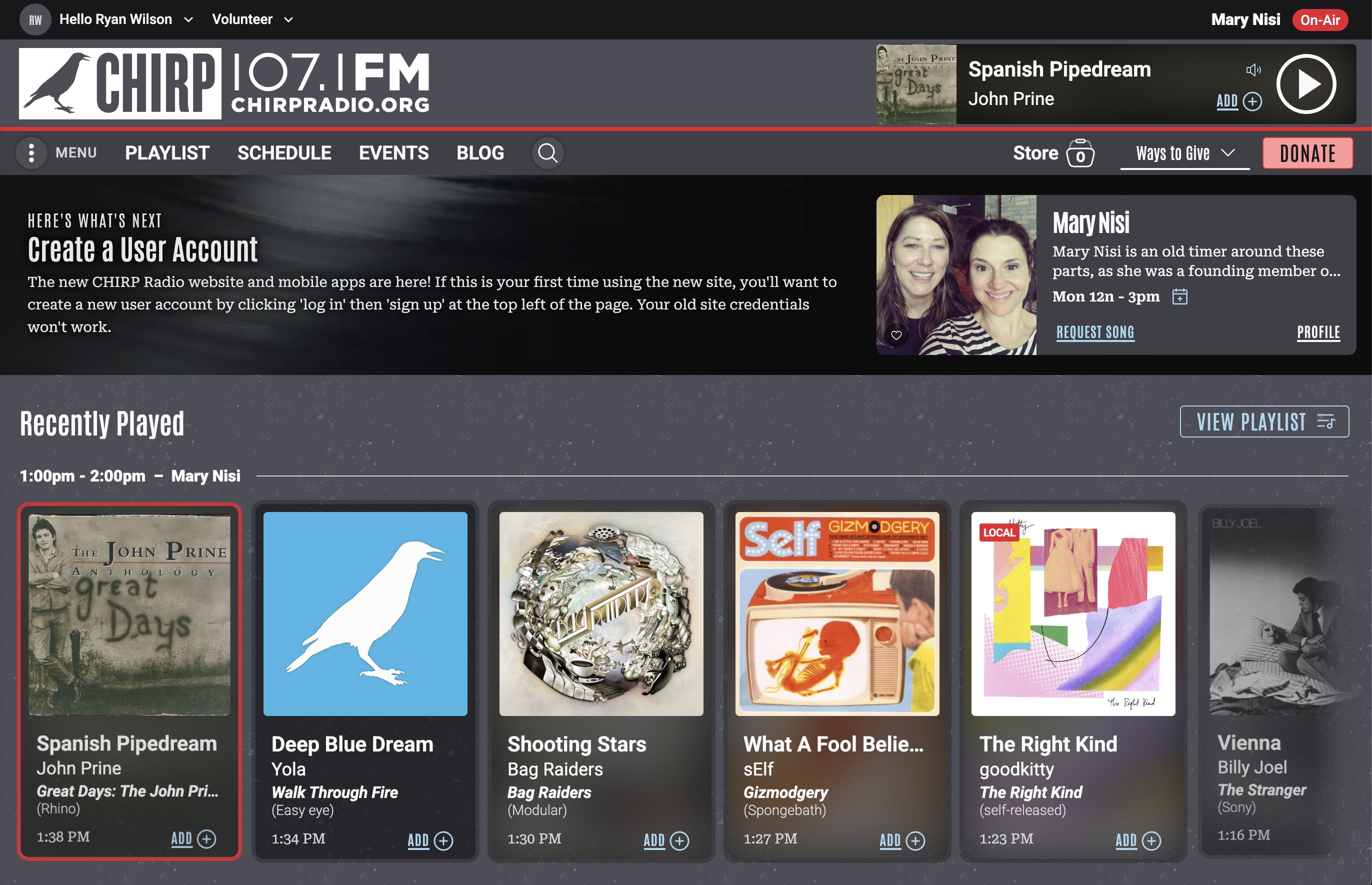This screenshot has width=1372, height=885.
Task: Open the Volunteer dropdown menu
Action: pyautogui.click(x=253, y=19)
